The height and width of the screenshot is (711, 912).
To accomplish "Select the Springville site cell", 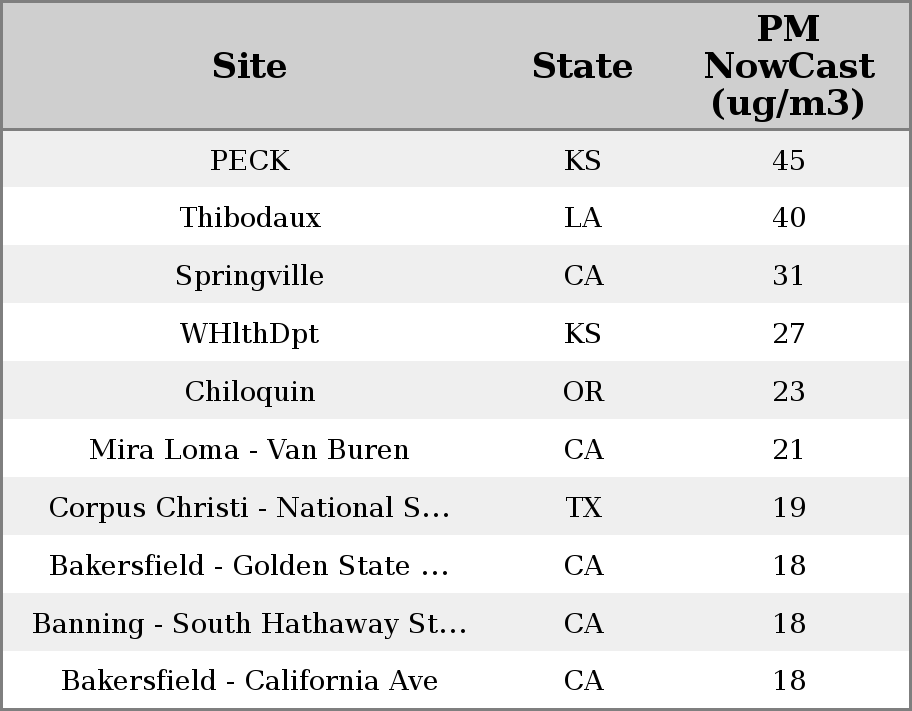I will tap(250, 276).
